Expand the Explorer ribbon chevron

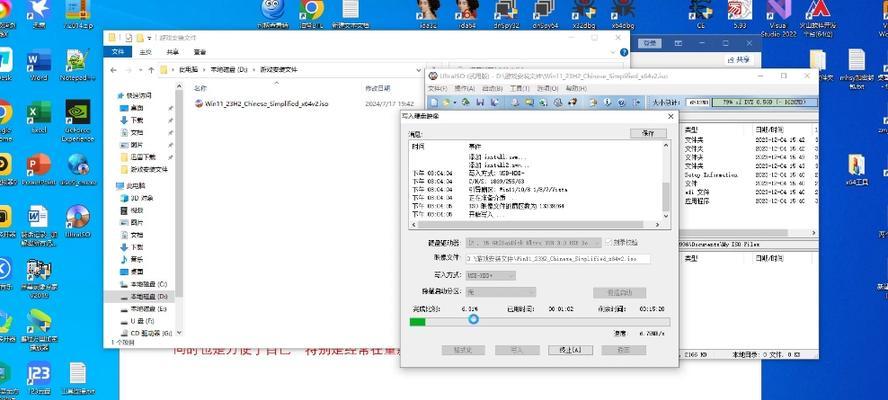(x=613, y=52)
